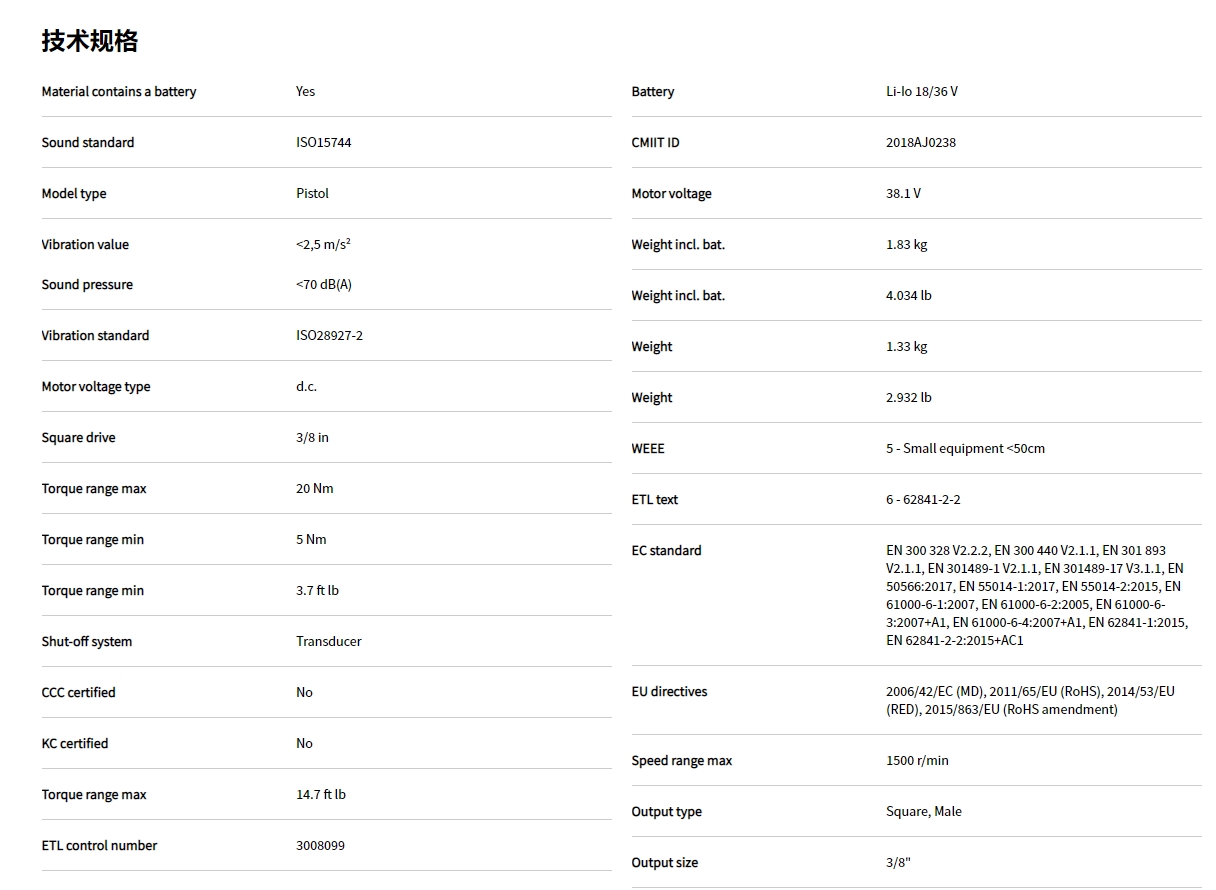Click the Li-Io 18/36 V battery value
The image size is (1216, 890).
click(x=921, y=92)
